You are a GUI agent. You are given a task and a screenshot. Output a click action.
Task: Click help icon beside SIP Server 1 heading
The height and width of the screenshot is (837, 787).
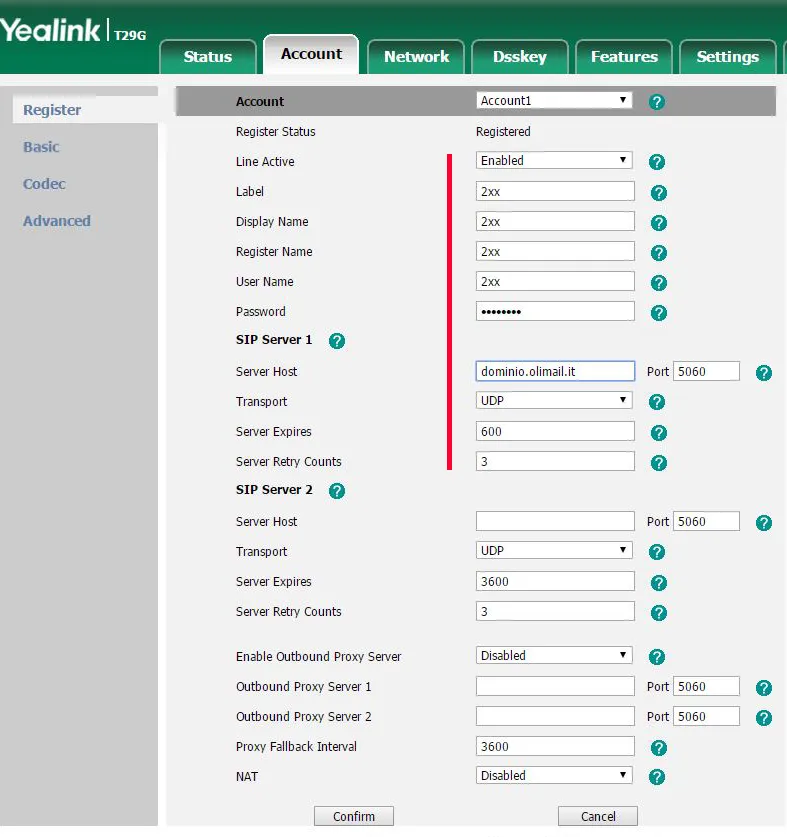point(337,341)
